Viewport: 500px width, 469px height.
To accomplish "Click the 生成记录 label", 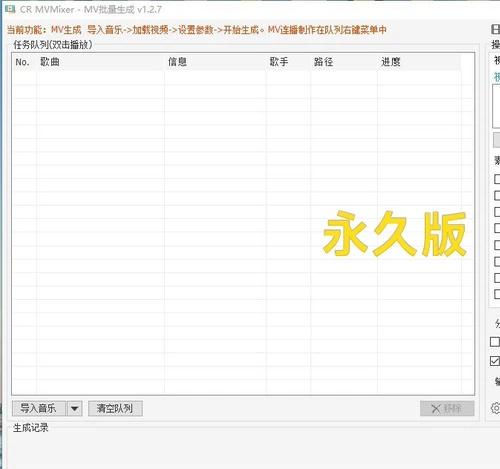I will [x=31, y=428].
